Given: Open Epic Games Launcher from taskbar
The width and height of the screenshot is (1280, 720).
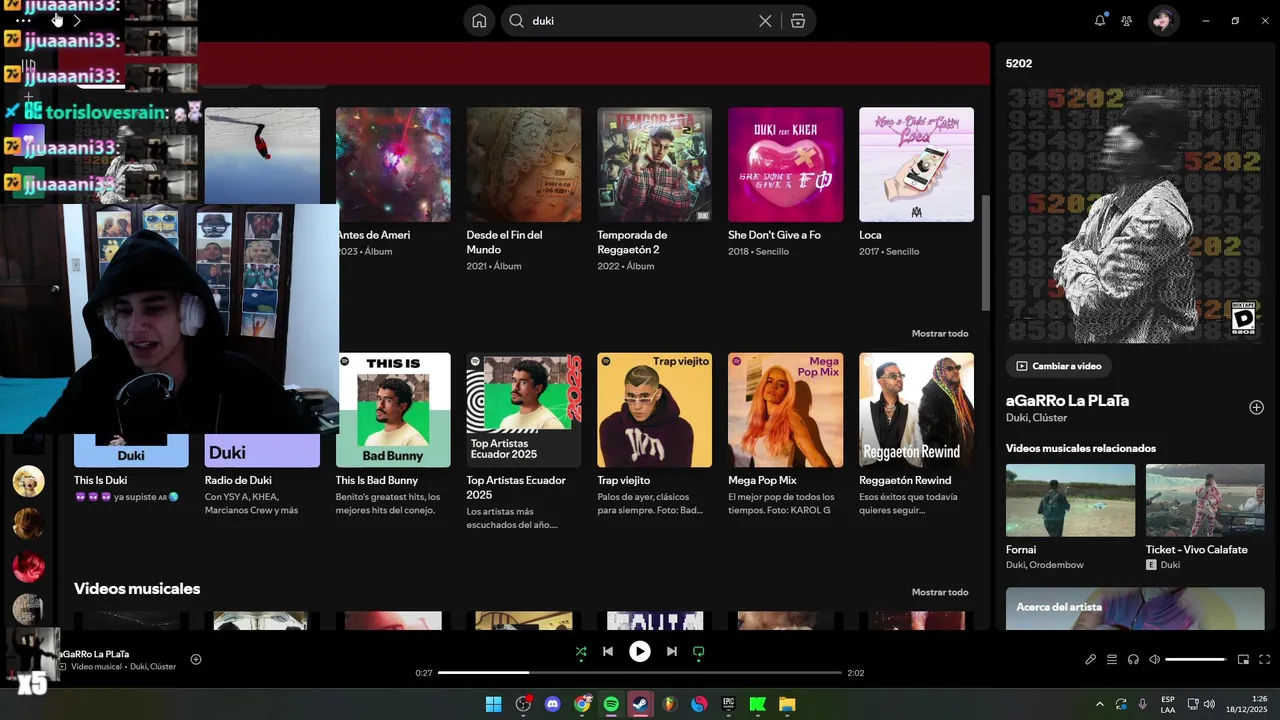Looking at the screenshot, I should (728, 704).
